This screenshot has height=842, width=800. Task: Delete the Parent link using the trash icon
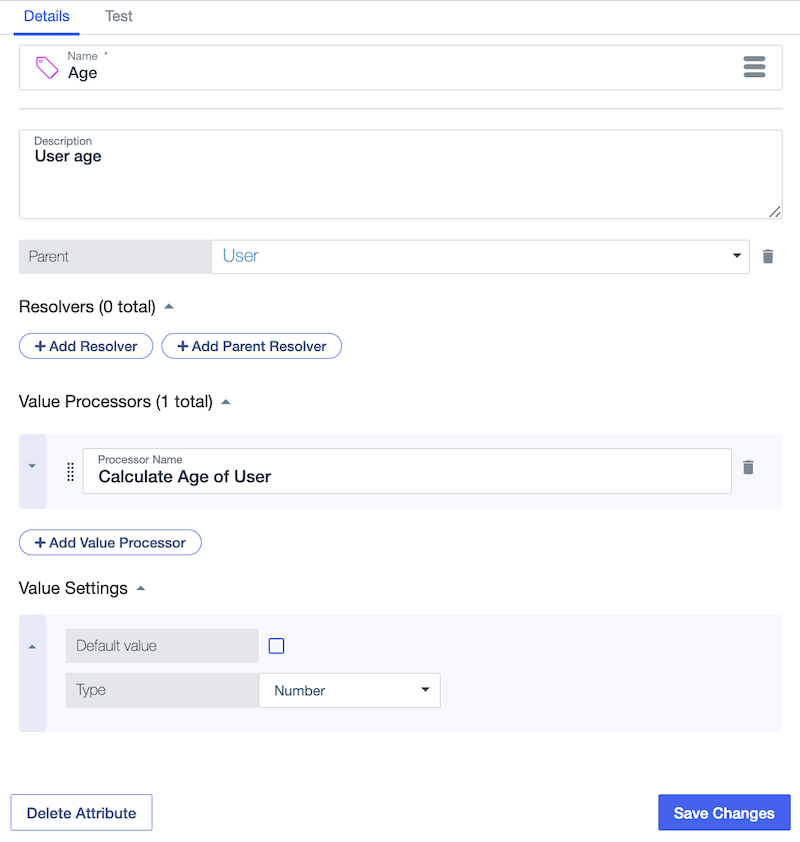(768, 256)
